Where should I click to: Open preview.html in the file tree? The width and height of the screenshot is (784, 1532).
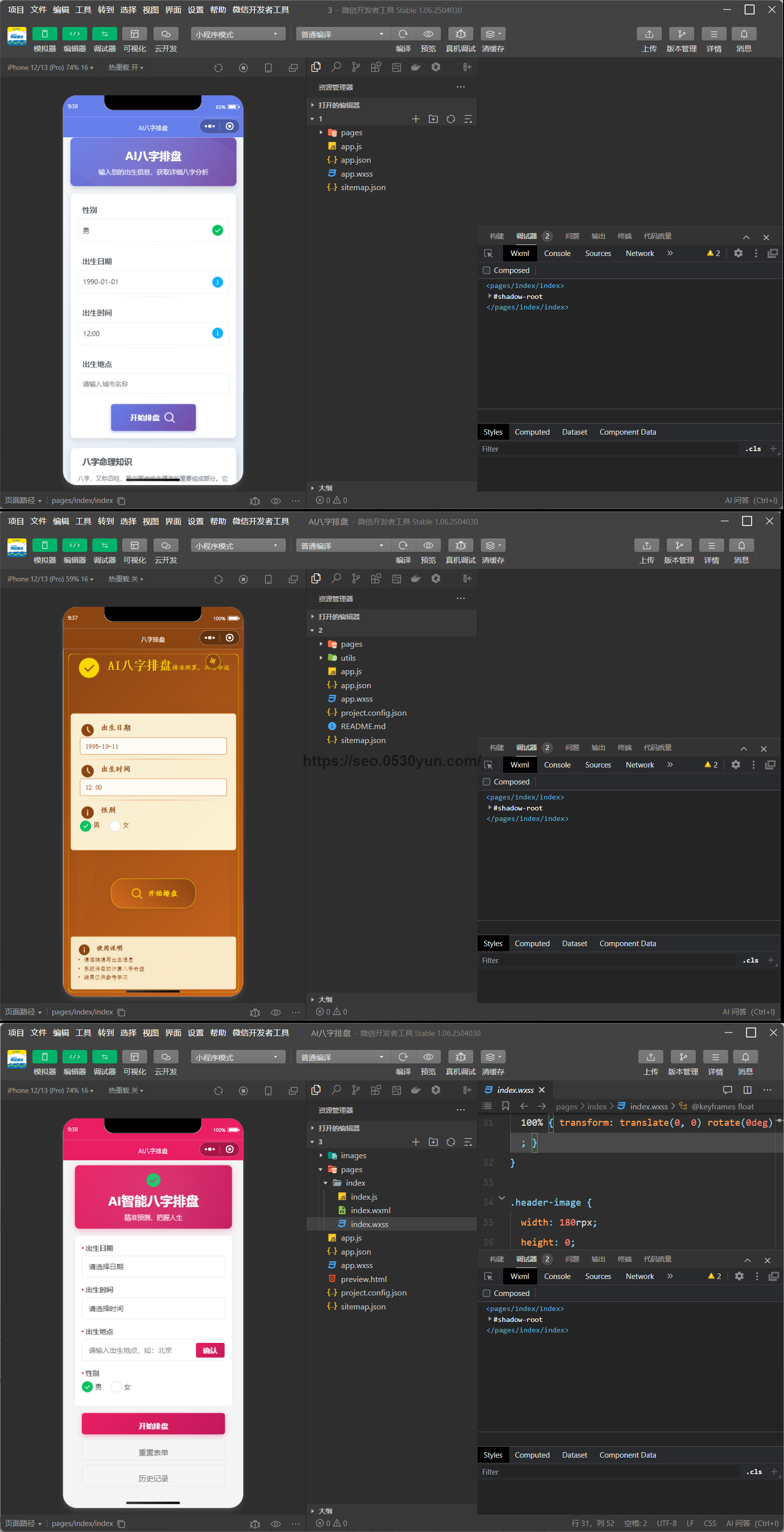[x=363, y=1278]
